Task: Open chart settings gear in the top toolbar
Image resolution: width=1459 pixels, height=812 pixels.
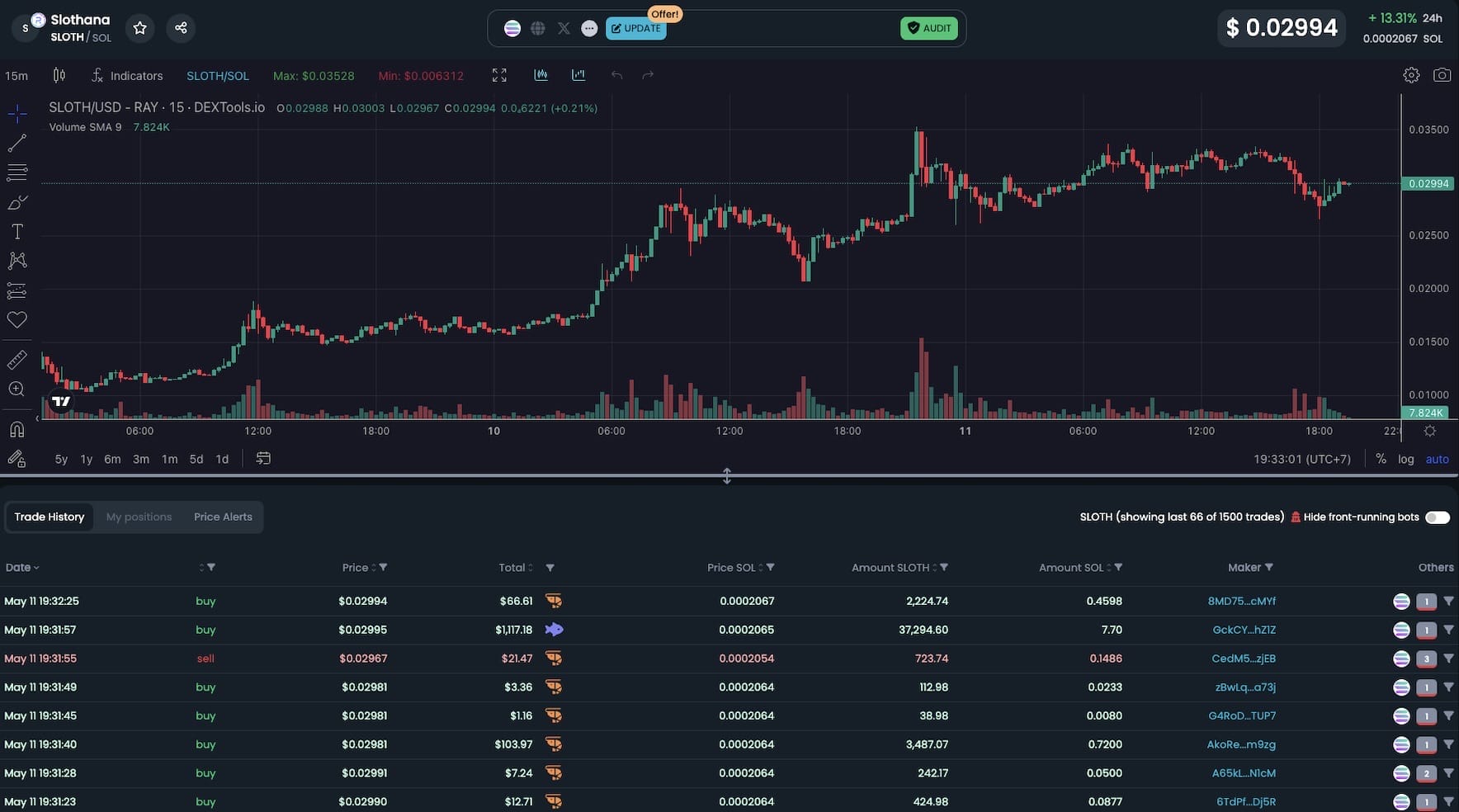Action: (x=1411, y=75)
